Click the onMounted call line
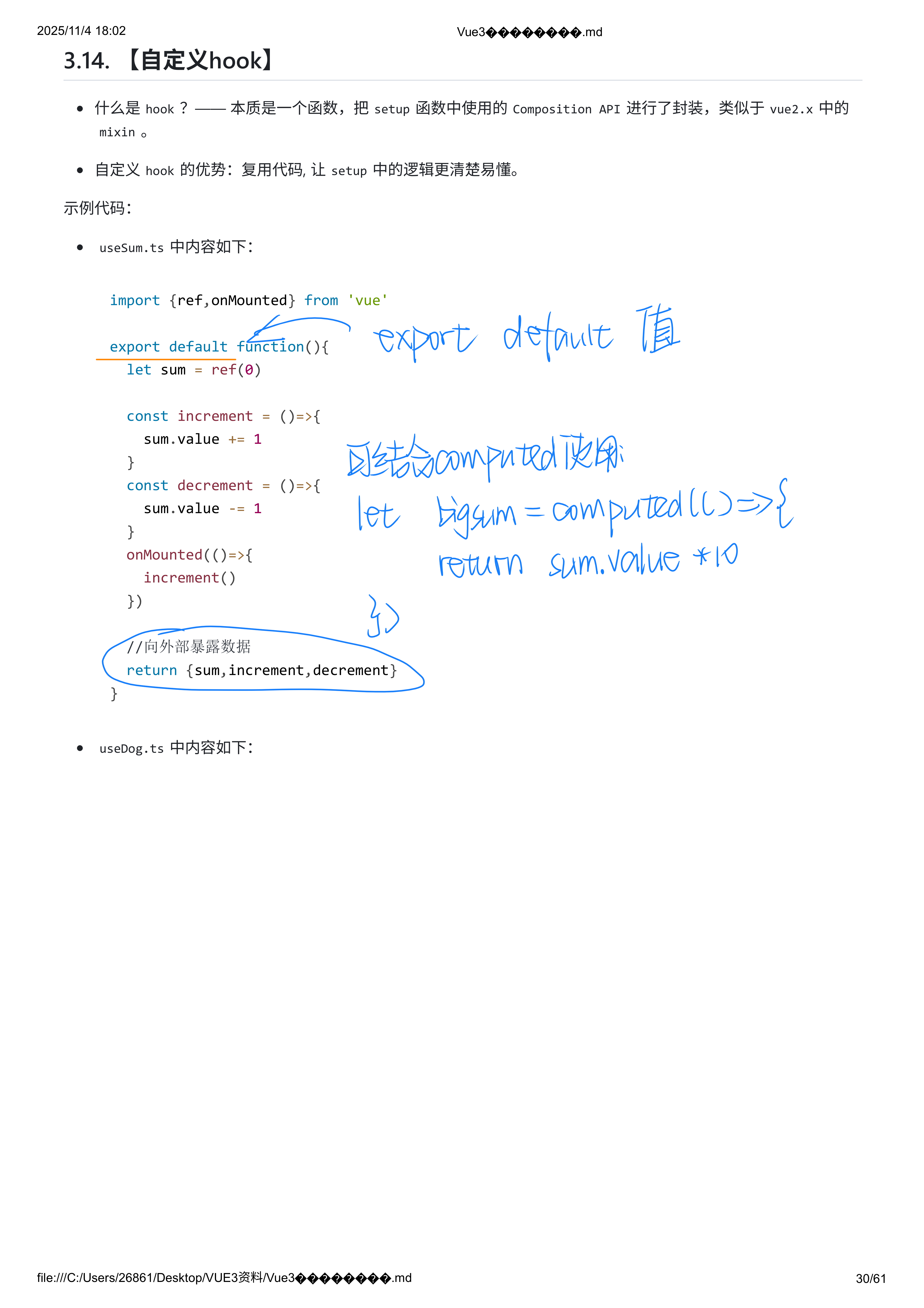The height and width of the screenshot is (1308, 924). pyautogui.click(x=189, y=555)
